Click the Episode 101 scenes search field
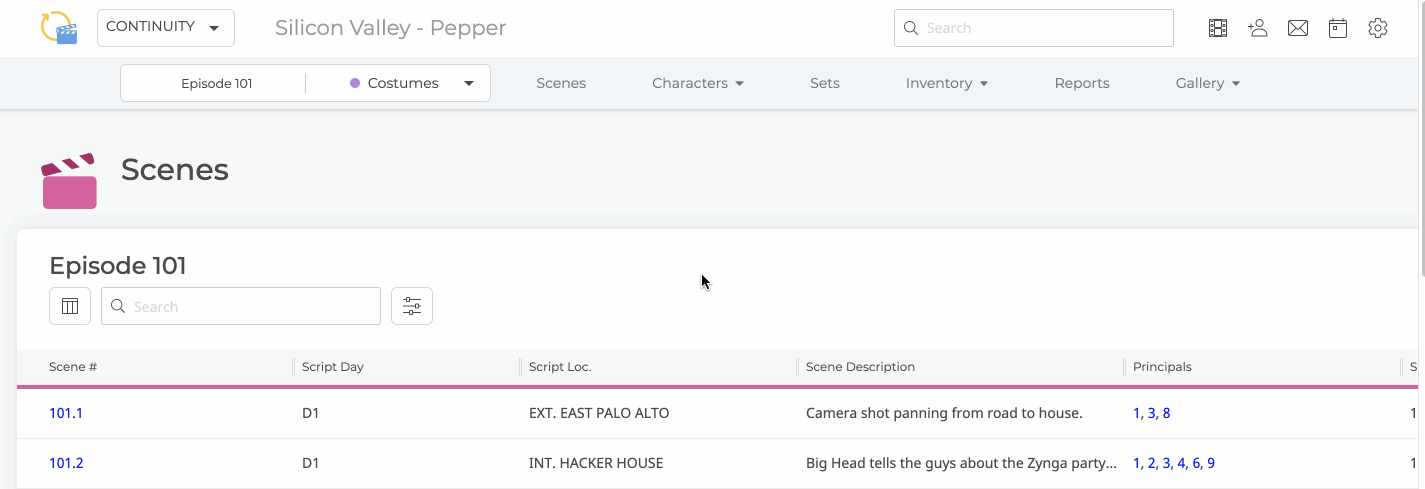 241,306
